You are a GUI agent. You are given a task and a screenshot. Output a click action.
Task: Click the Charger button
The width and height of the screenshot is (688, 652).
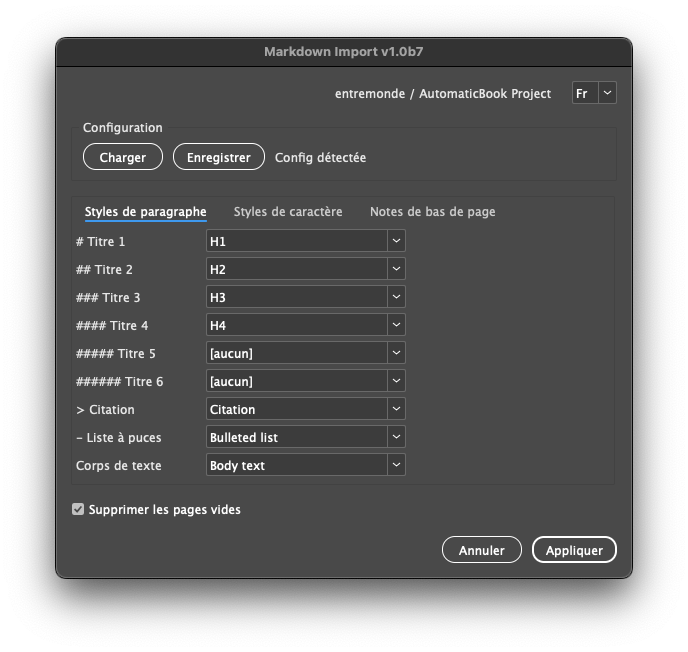[123, 157]
